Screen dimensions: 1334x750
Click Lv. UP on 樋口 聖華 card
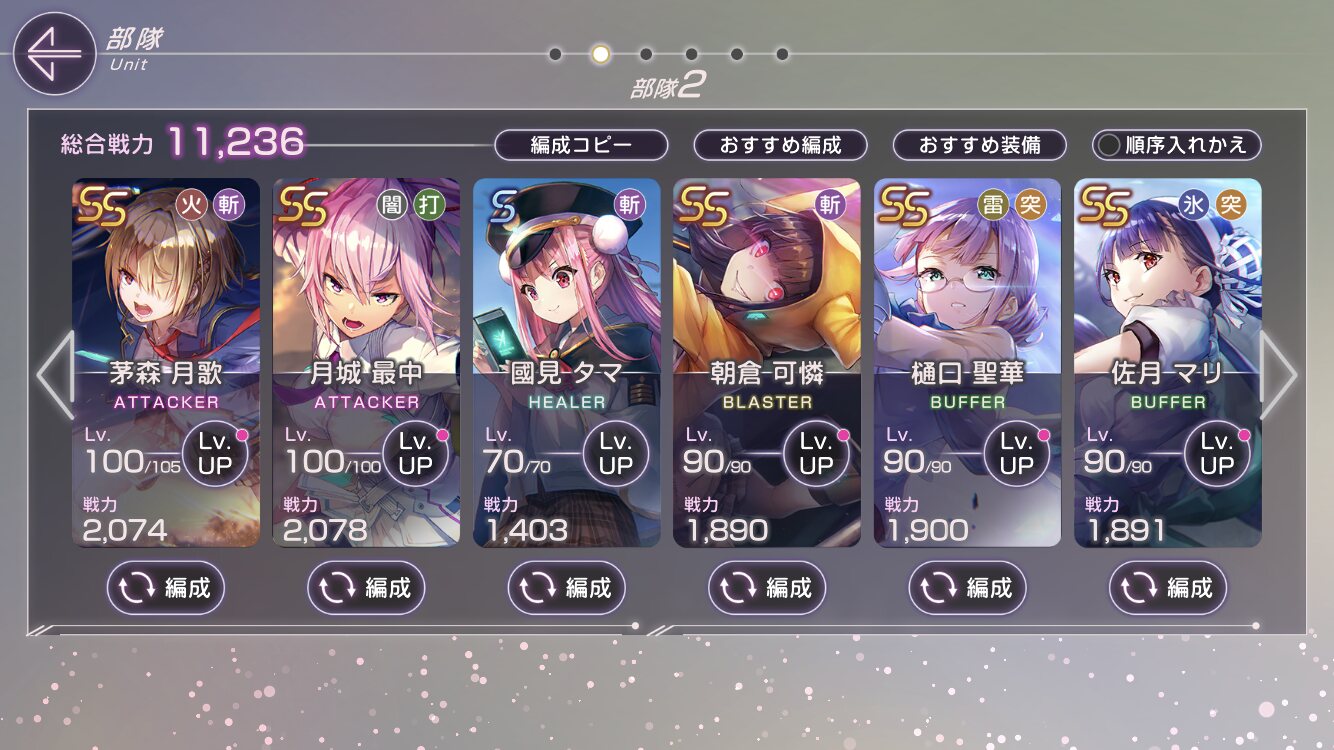[x=1017, y=453]
